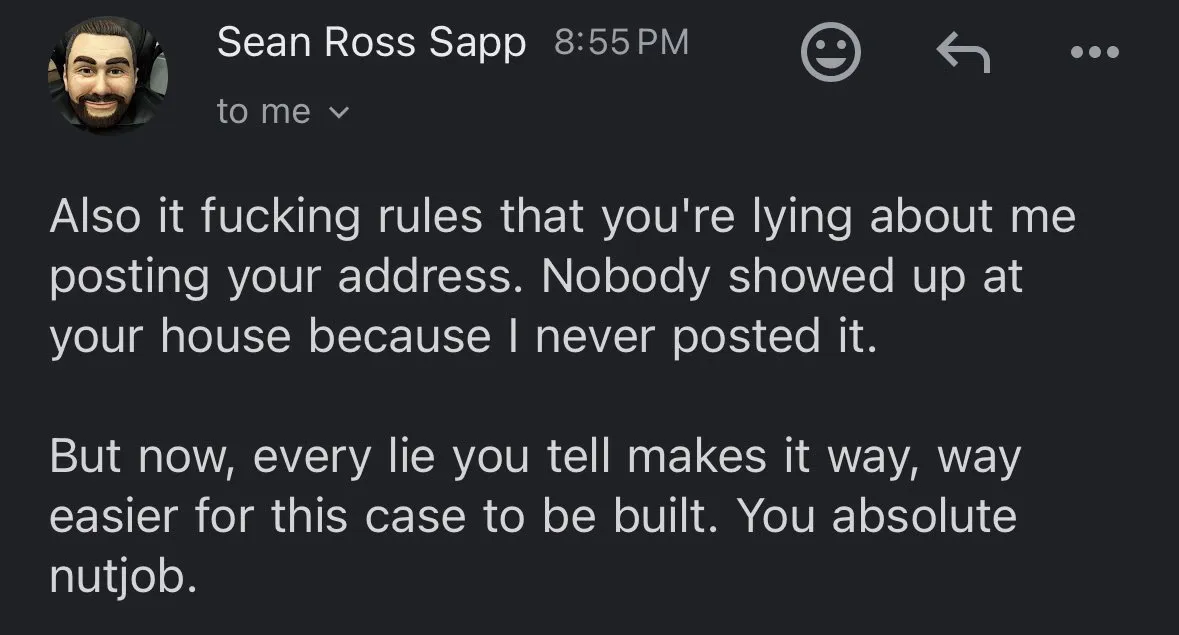
Task: Click the line starting 'But now, every lie'
Action: coord(535,457)
